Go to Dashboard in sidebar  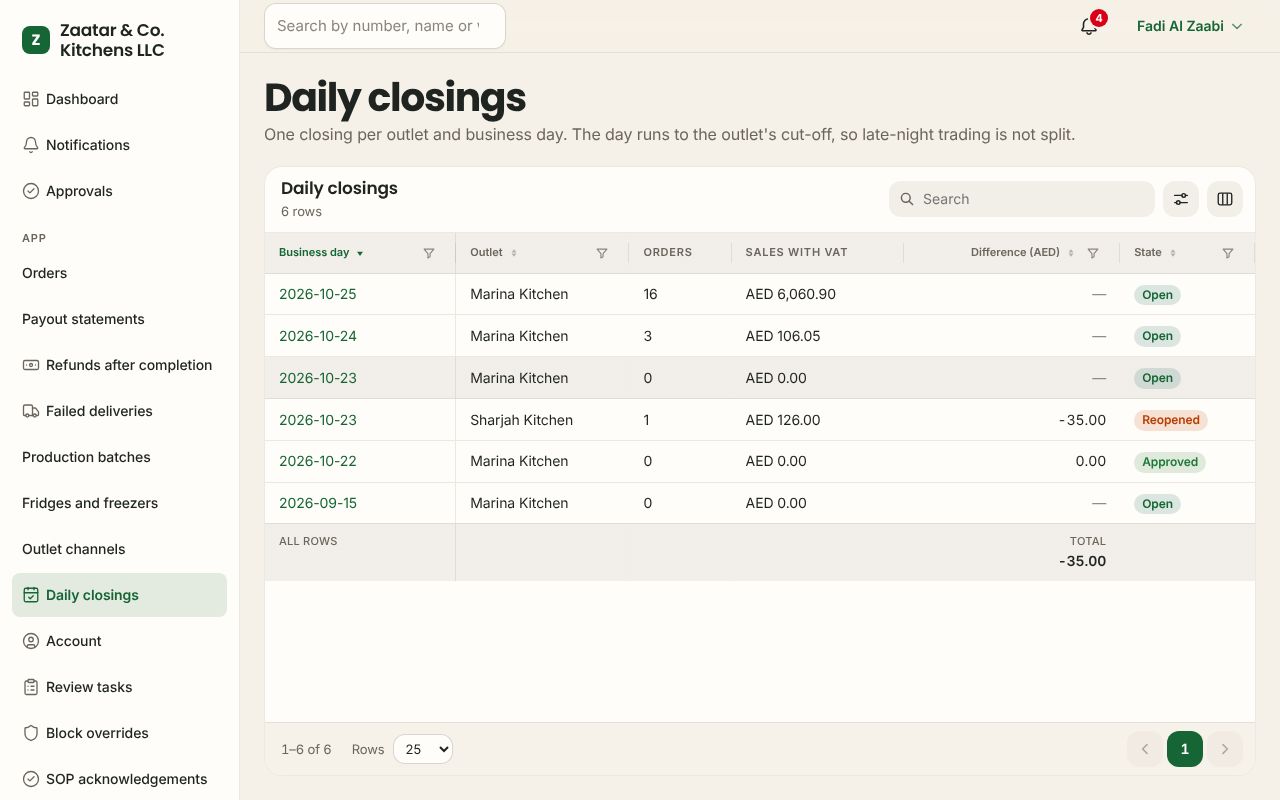point(119,99)
